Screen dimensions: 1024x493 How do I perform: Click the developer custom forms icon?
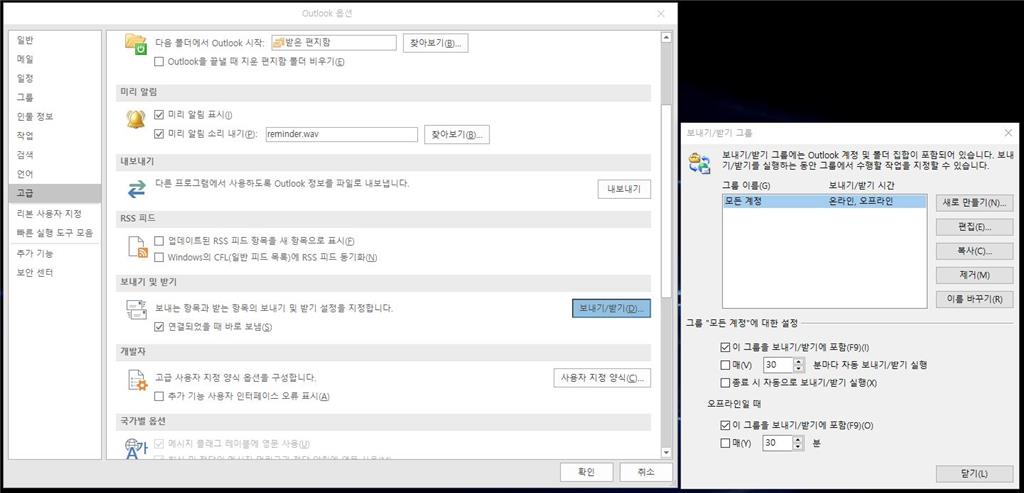point(136,380)
